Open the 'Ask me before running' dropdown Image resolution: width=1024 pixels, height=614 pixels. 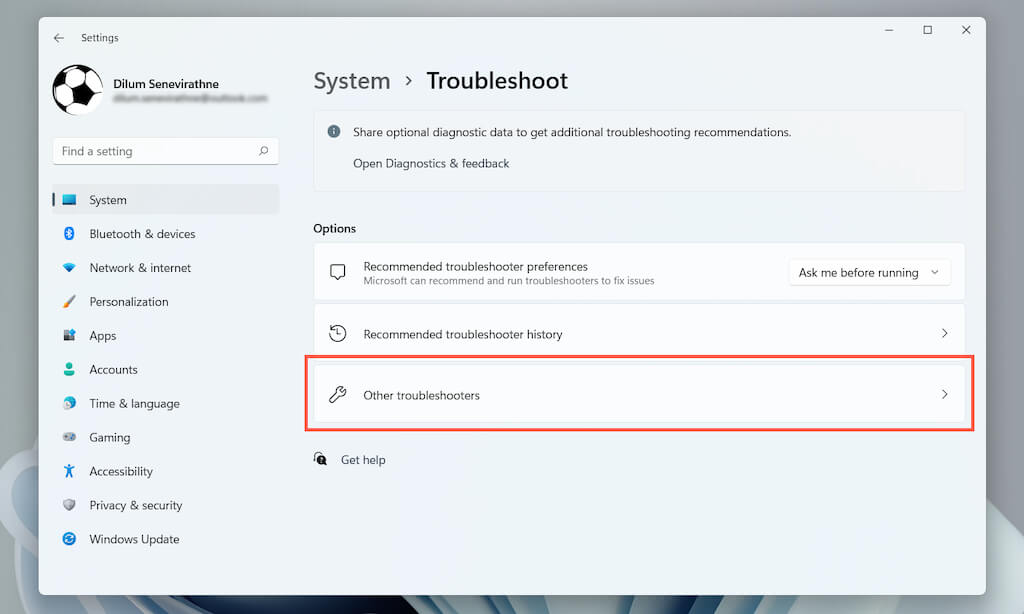click(x=869, y=272)
